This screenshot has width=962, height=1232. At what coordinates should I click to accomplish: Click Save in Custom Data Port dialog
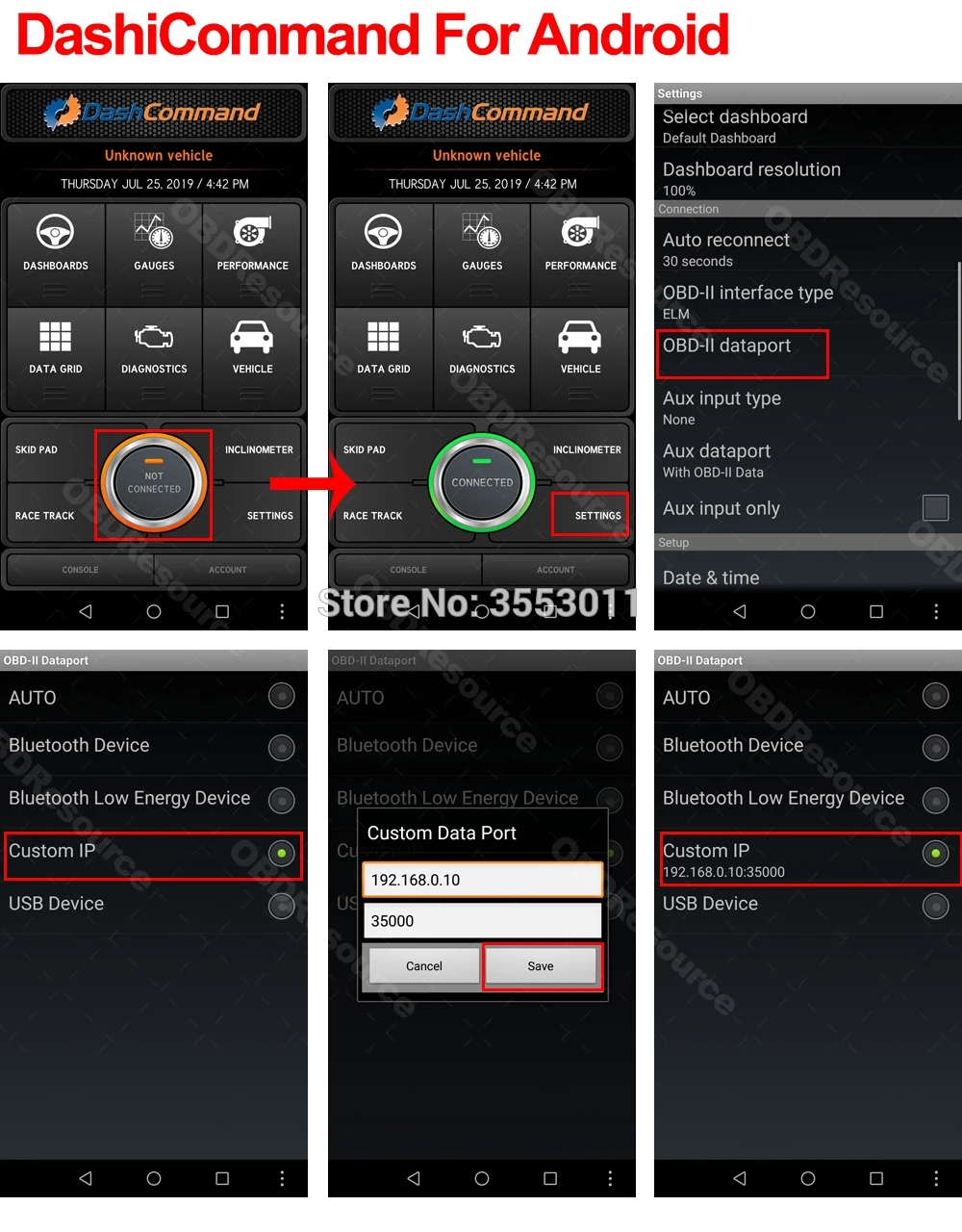[x=542, y=966]
